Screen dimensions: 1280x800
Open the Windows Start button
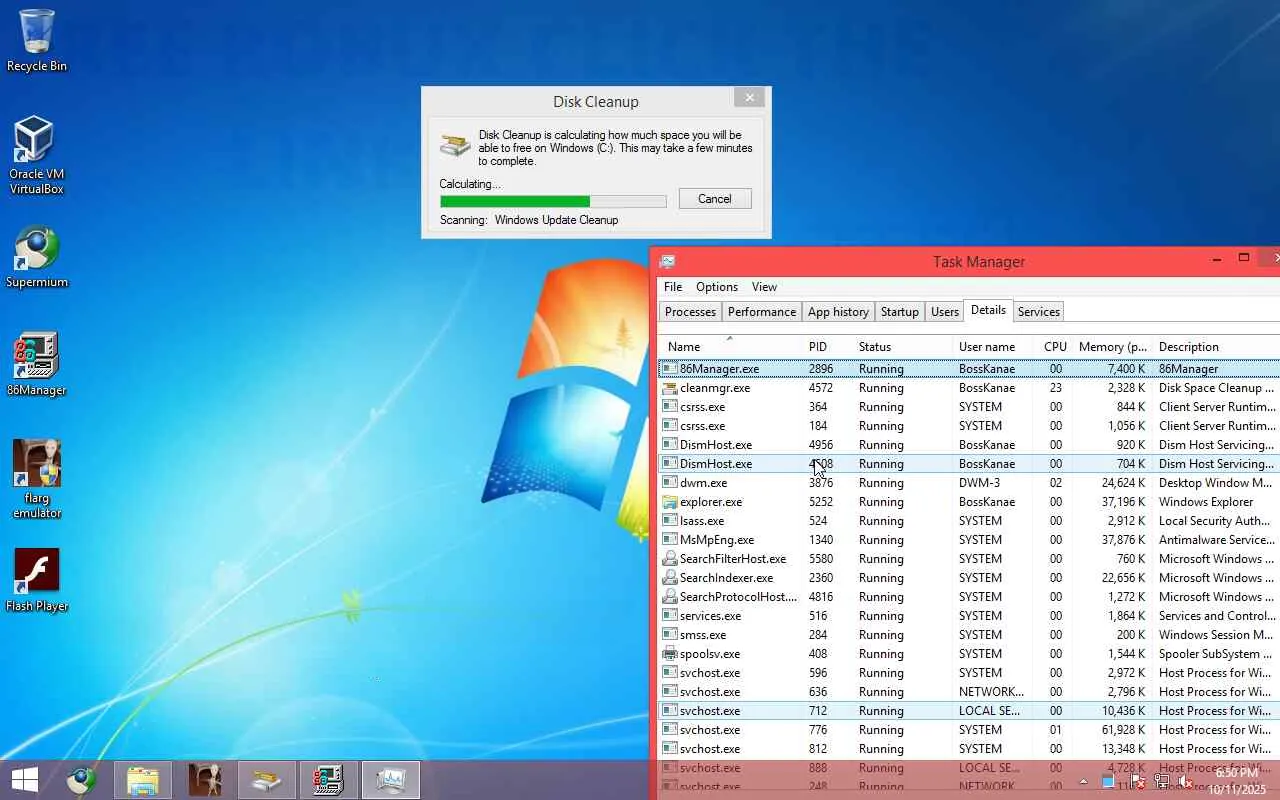[25, 780]
